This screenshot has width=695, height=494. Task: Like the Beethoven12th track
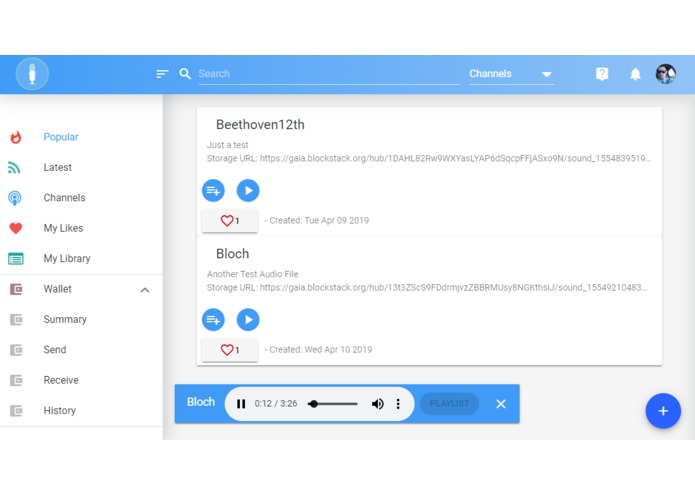tap(230, 221)
